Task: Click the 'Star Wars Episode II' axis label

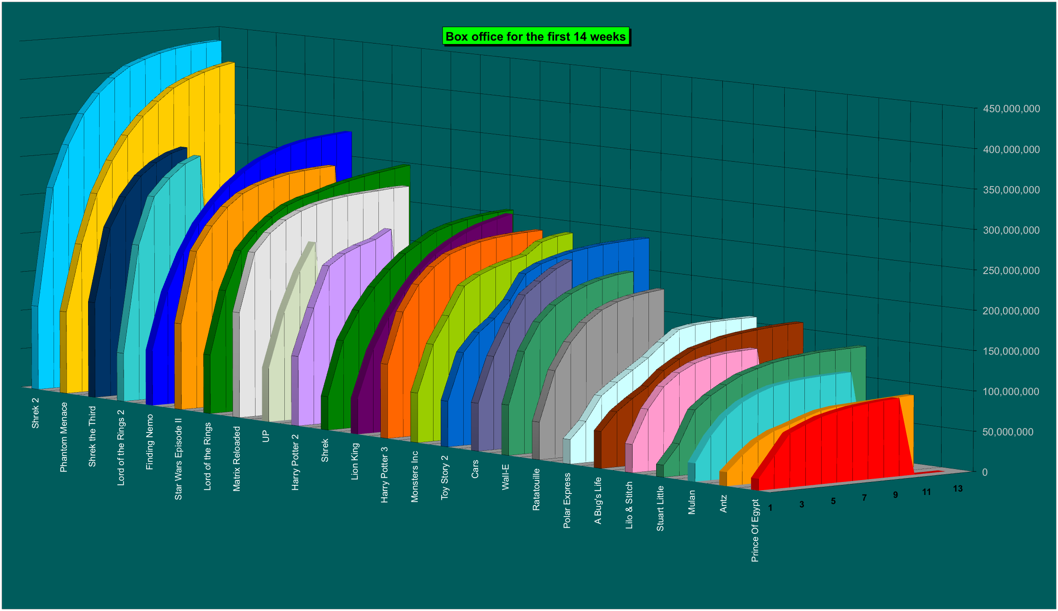Action: (x=178, y=459)
